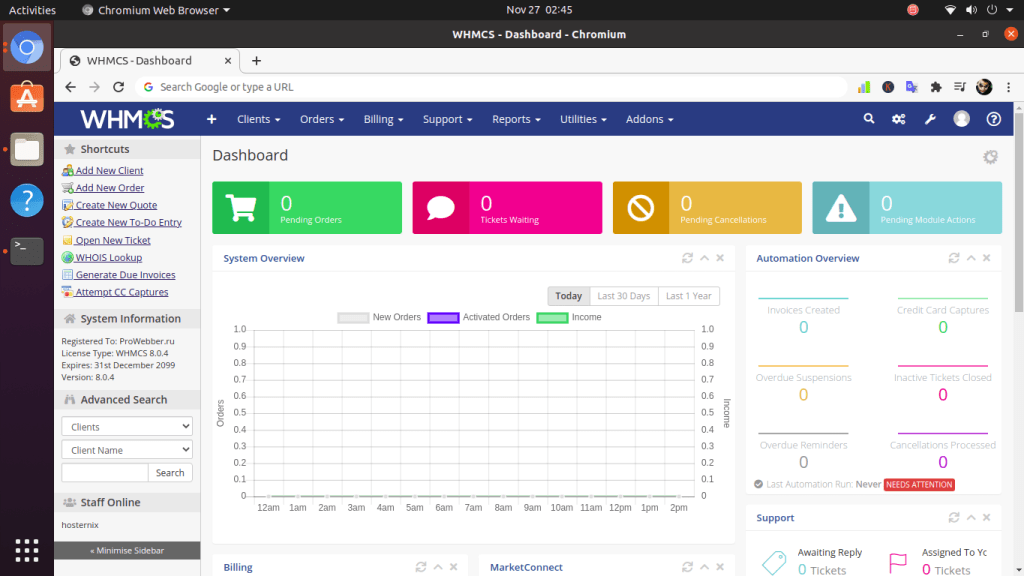Click the NEEDS ATTENTION badge

click(919, 485)
